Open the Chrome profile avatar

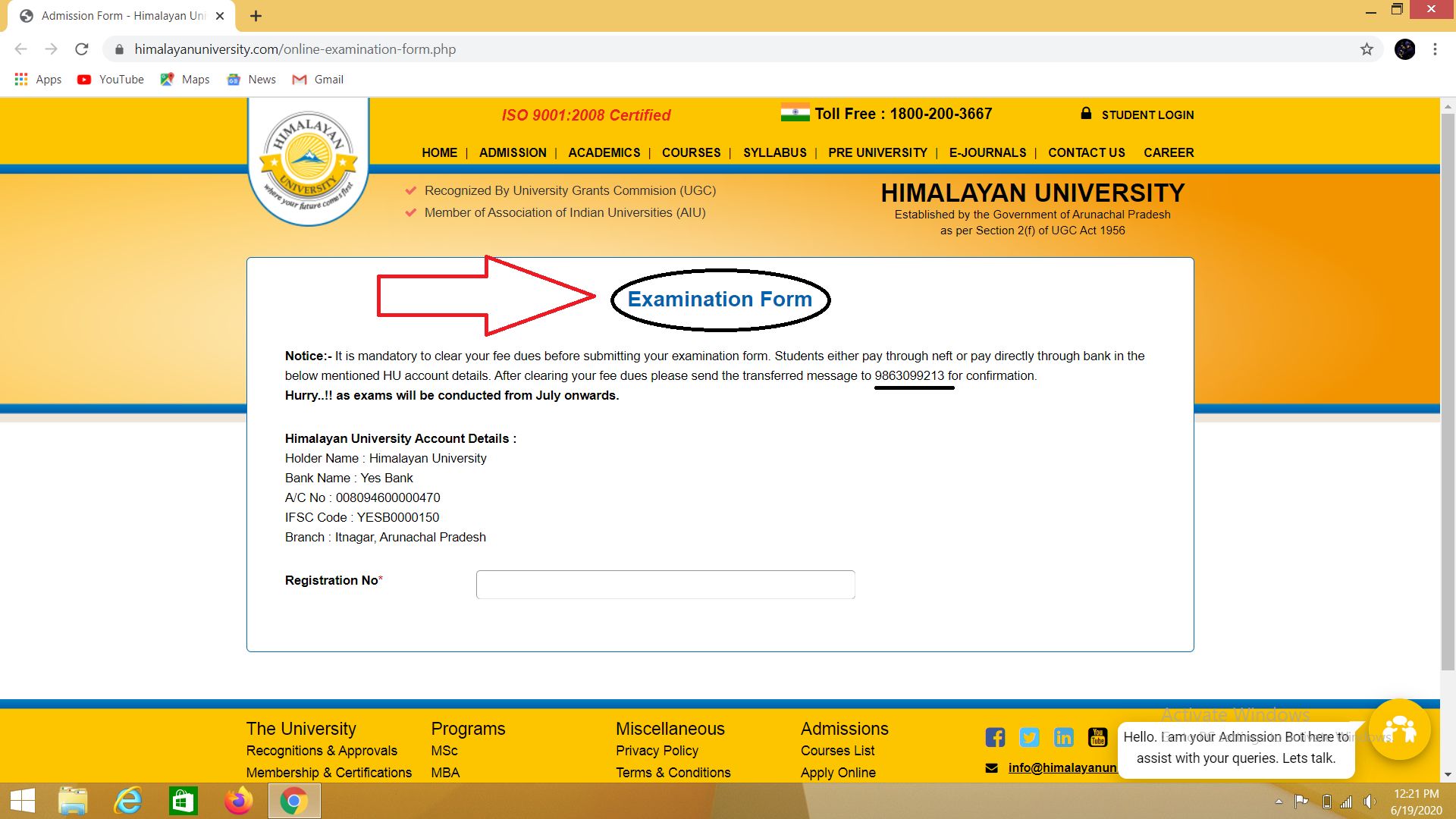tap(1404, 49)
